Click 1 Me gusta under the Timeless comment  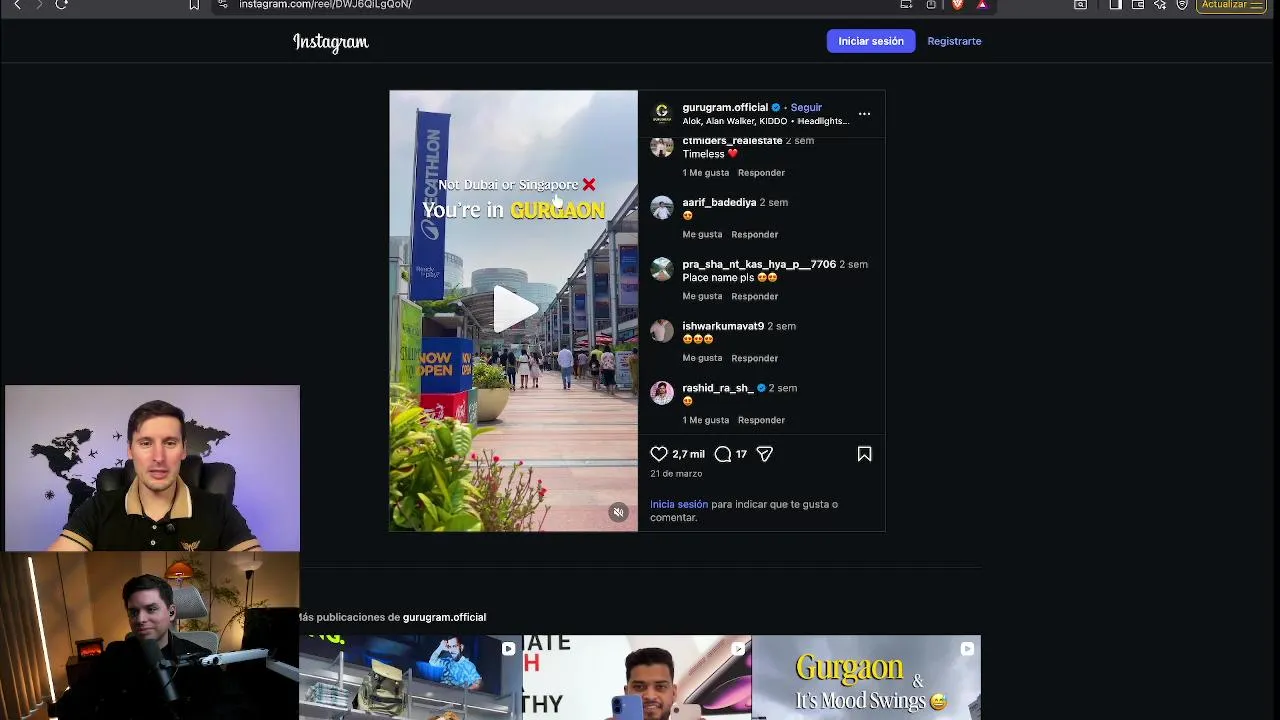click(x=706, y=173)
